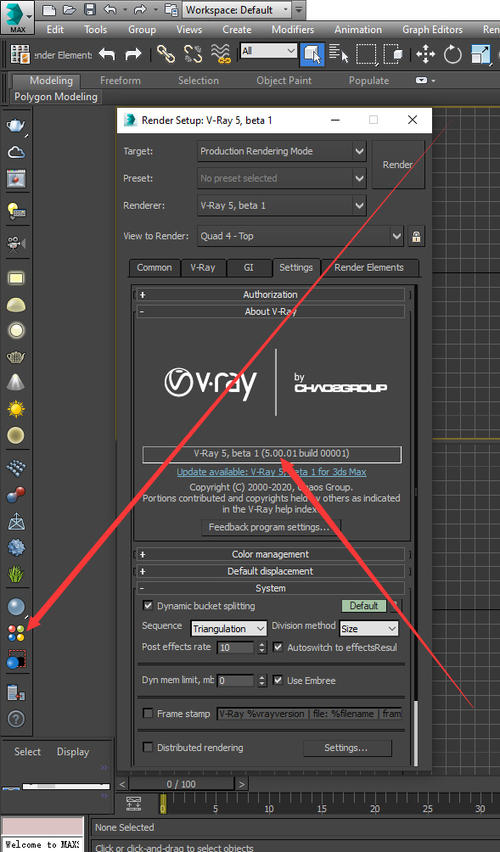The height and width of the screenshot is (852, 500).
Task: Open the Sequence Triangulation dropdown
Action: [229, 629]
